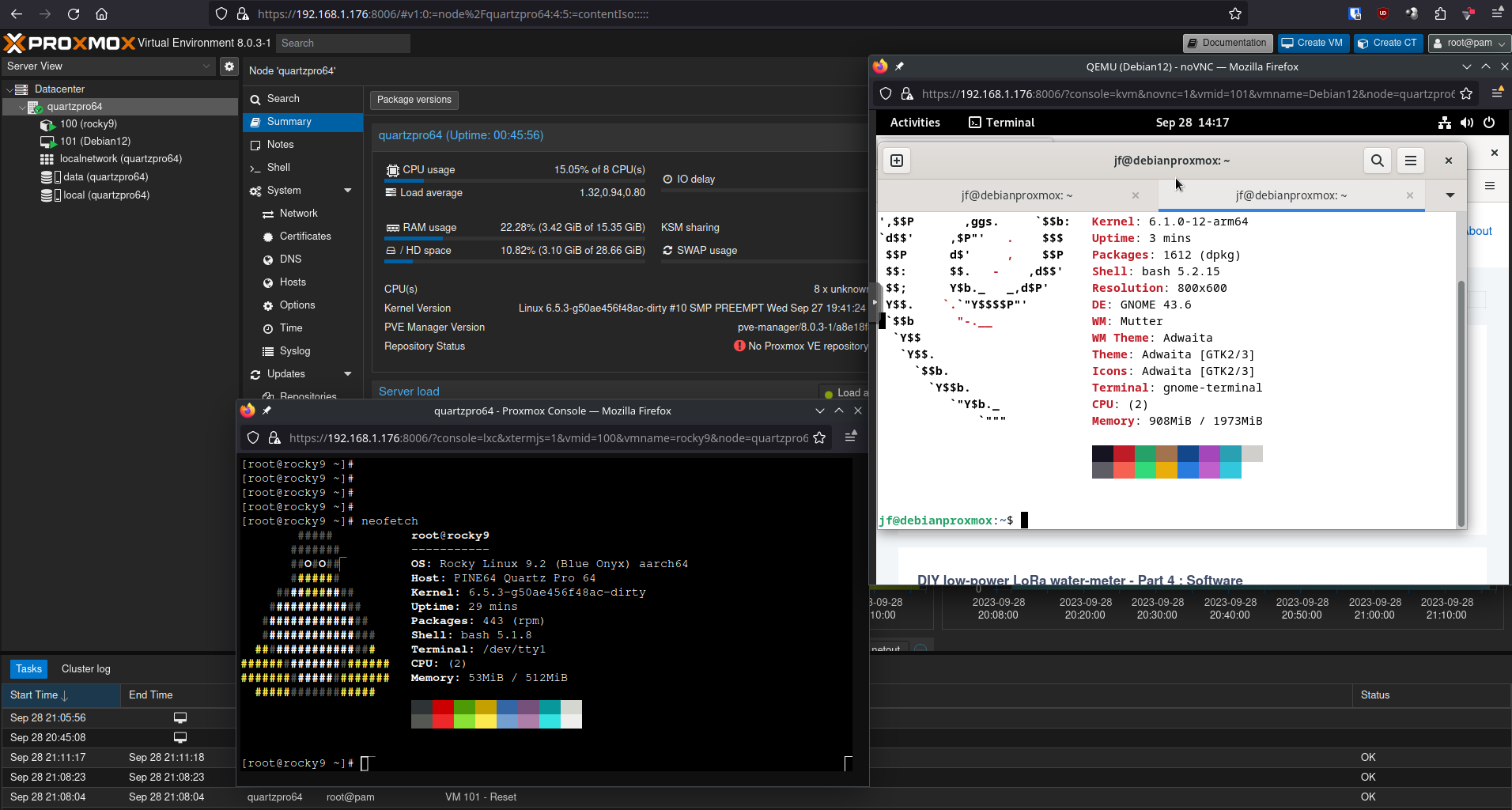Select 101 (Debian12) VM in tree

[95, 142]
